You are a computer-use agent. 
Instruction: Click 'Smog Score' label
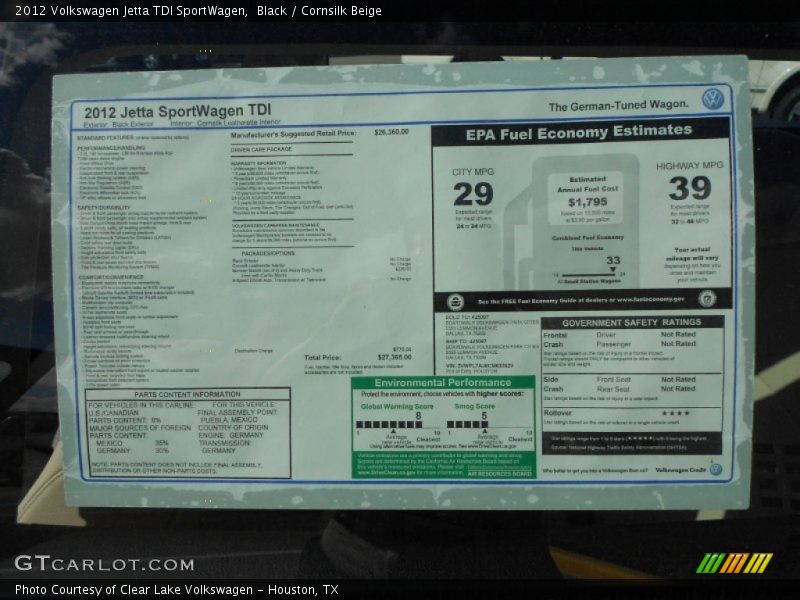[x=474, y=406]
